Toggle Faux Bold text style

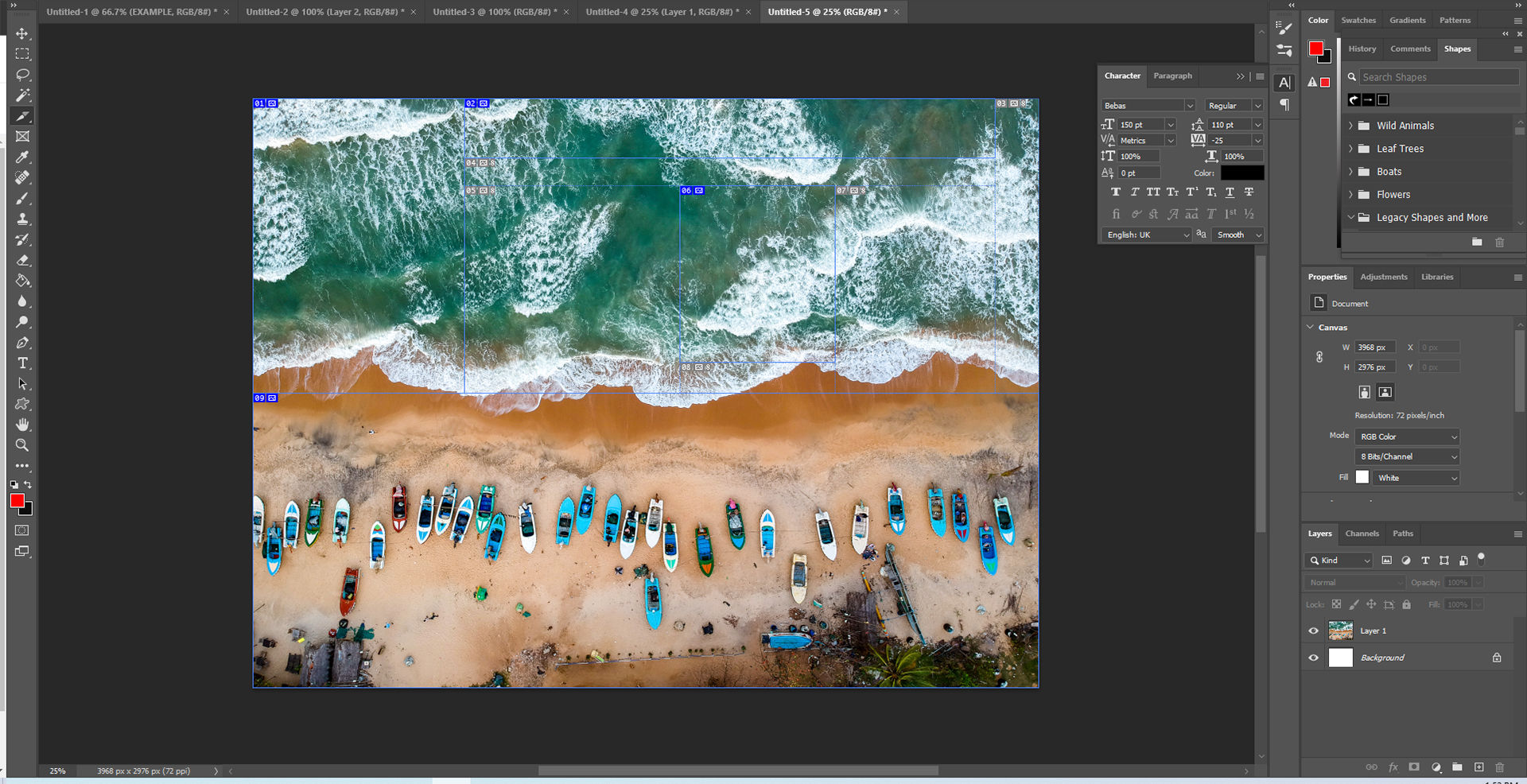click(1116, 192)
